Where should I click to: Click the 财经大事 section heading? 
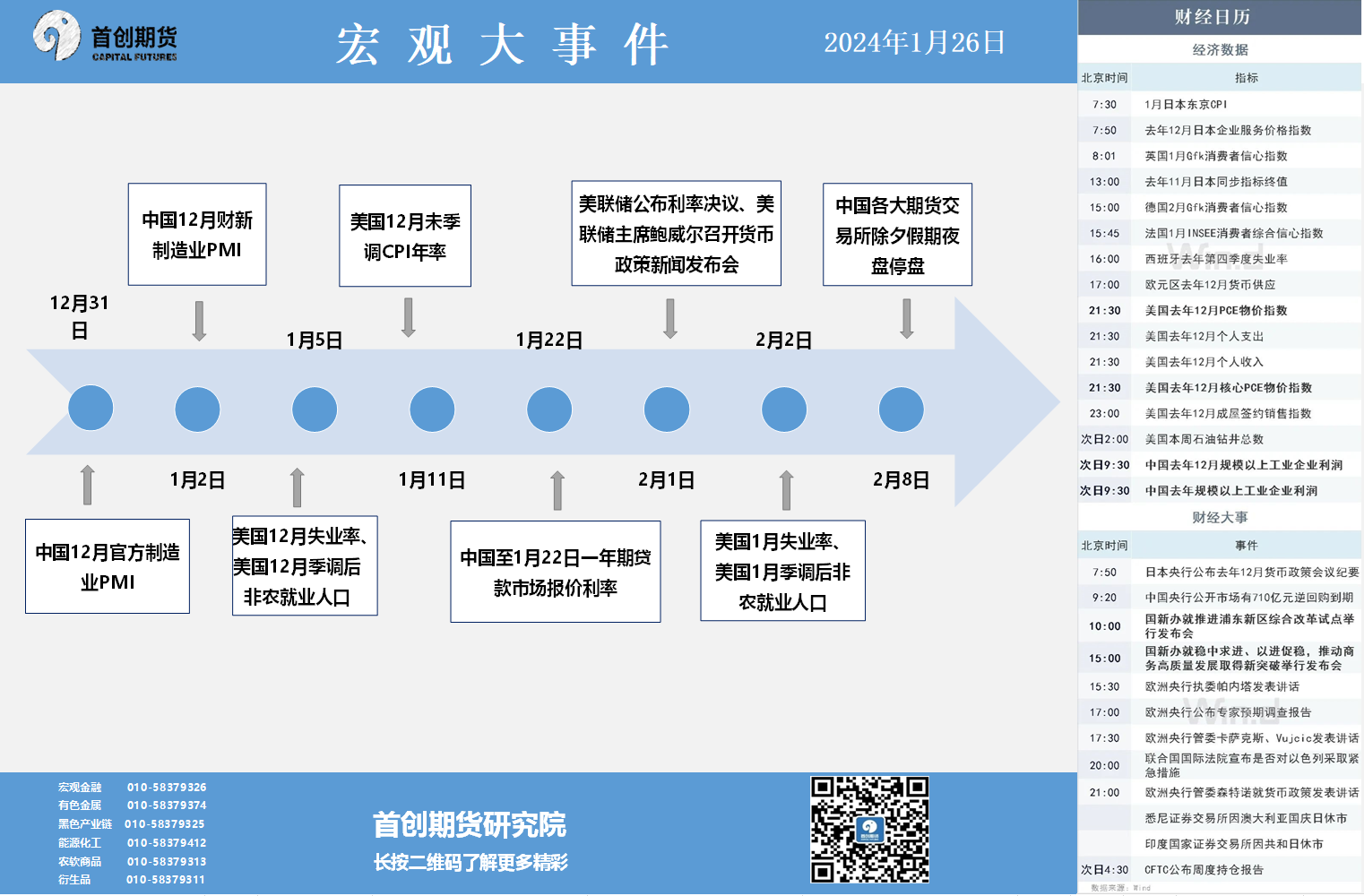[1220, 518]
